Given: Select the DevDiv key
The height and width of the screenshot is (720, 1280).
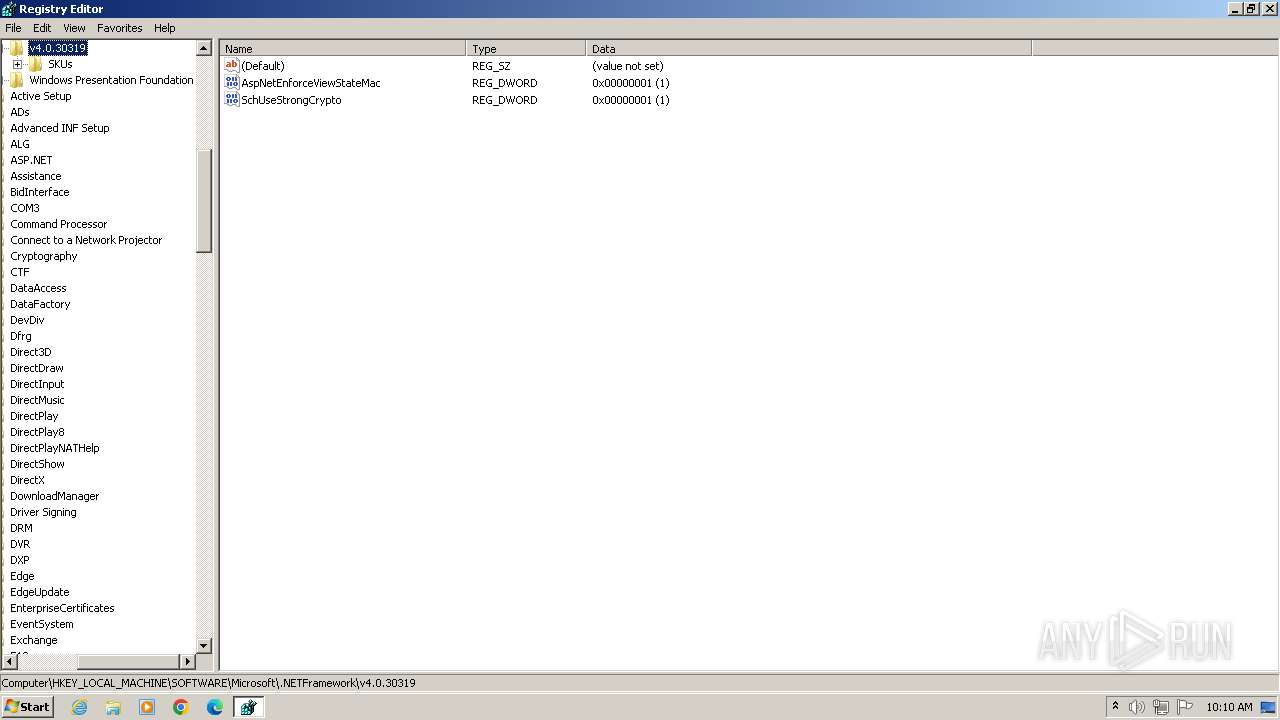Looking at the screenshot, I should tap(27, 320).
